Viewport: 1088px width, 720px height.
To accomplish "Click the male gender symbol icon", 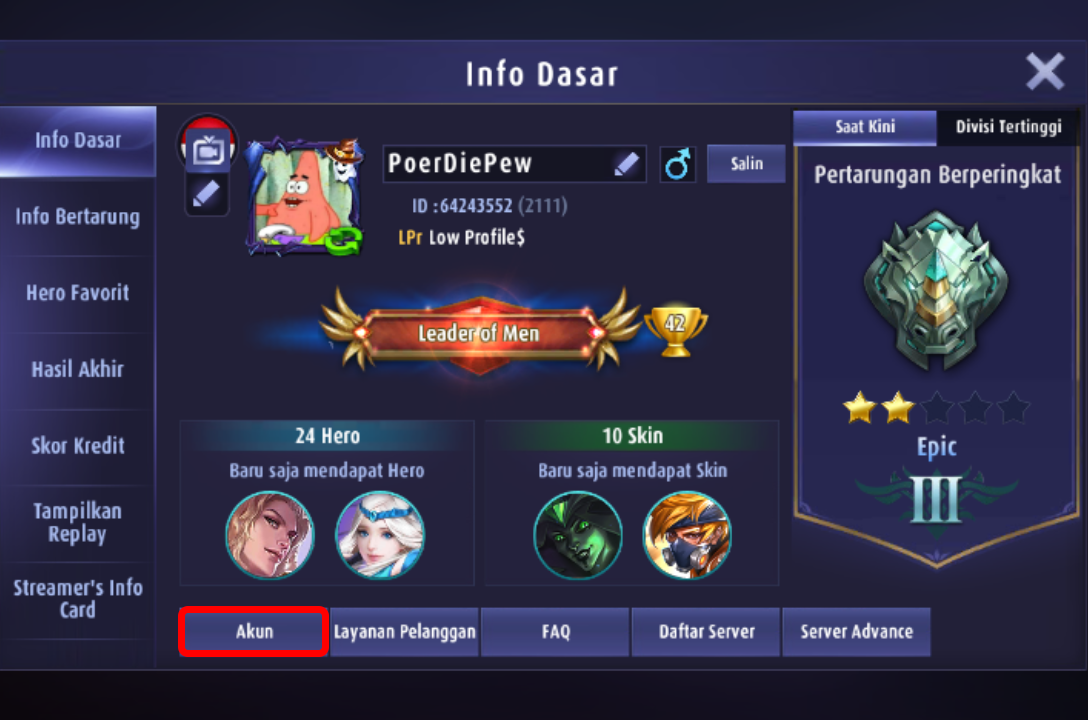I will (677, 164).
